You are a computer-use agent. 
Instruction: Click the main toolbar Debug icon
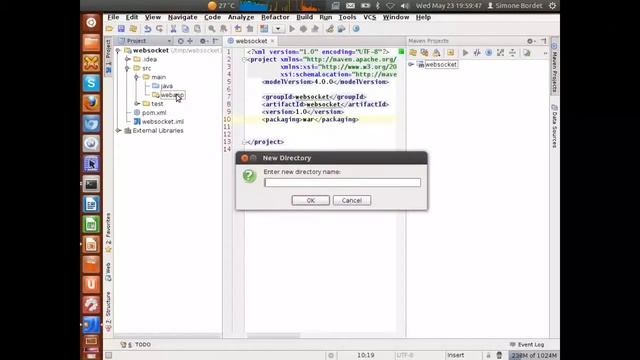coord(303,29)
